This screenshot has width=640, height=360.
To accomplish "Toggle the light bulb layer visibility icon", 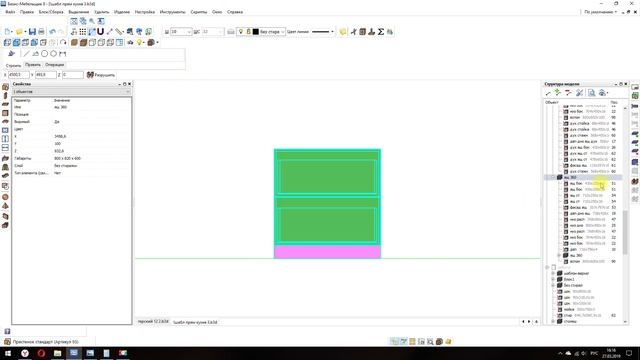I will pos(240,31).
